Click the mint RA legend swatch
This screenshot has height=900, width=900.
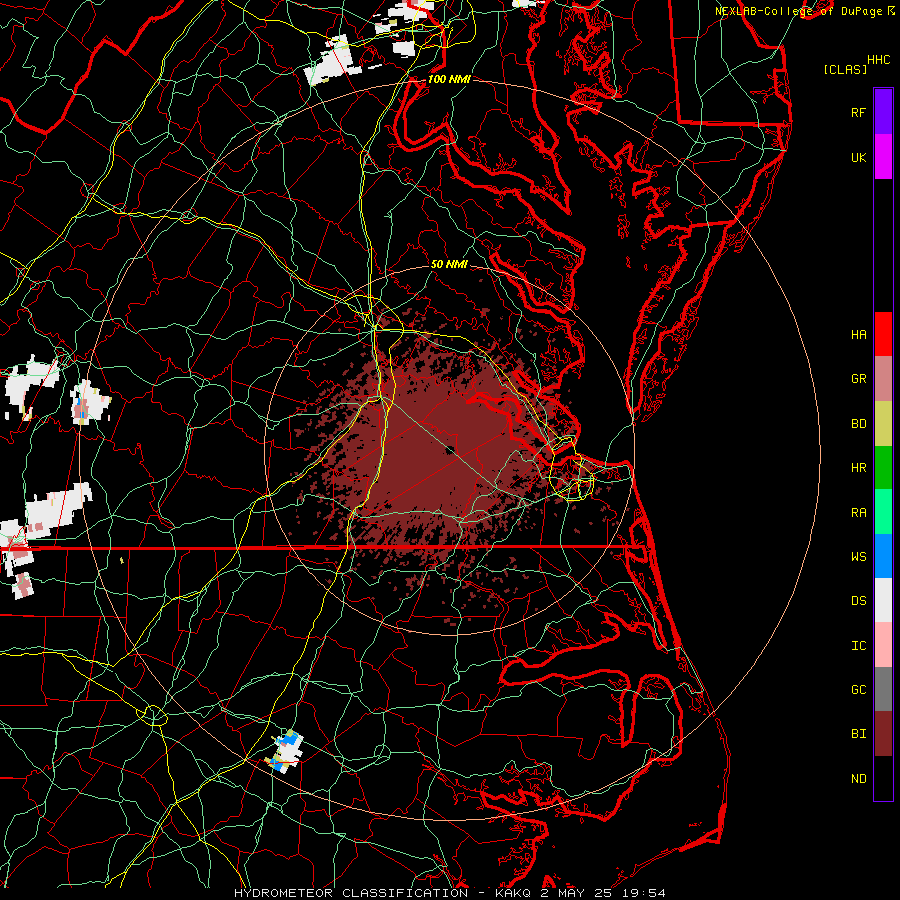883,512
